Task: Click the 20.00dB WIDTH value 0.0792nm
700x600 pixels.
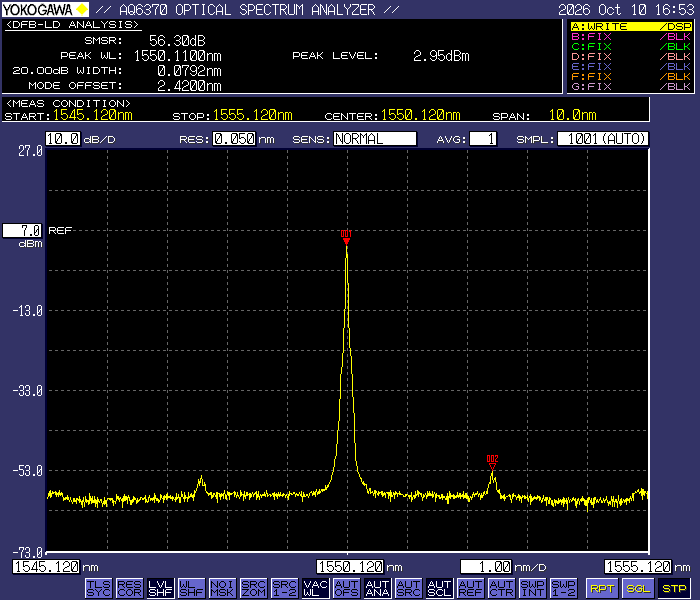Action: [x=189, y=71]
